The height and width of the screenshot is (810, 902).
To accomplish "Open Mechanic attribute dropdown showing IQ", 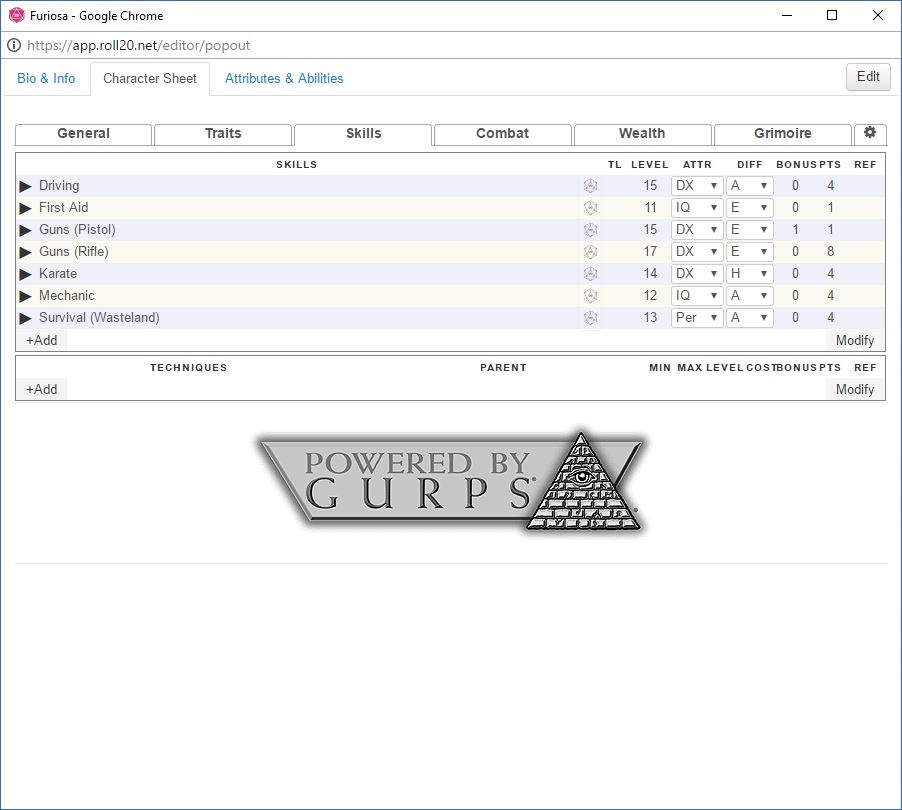I will pos(697,296).
